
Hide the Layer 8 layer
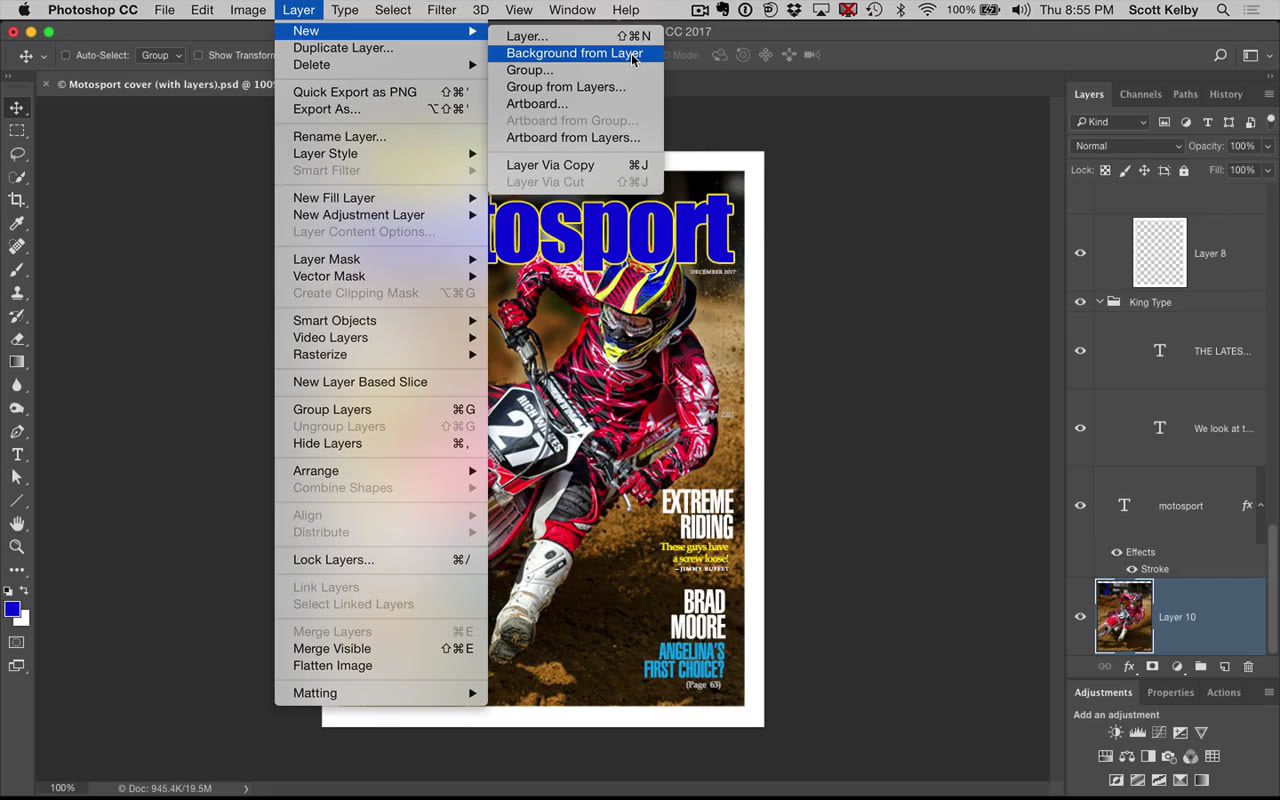pyautogui.click(x=1080, y=253)
